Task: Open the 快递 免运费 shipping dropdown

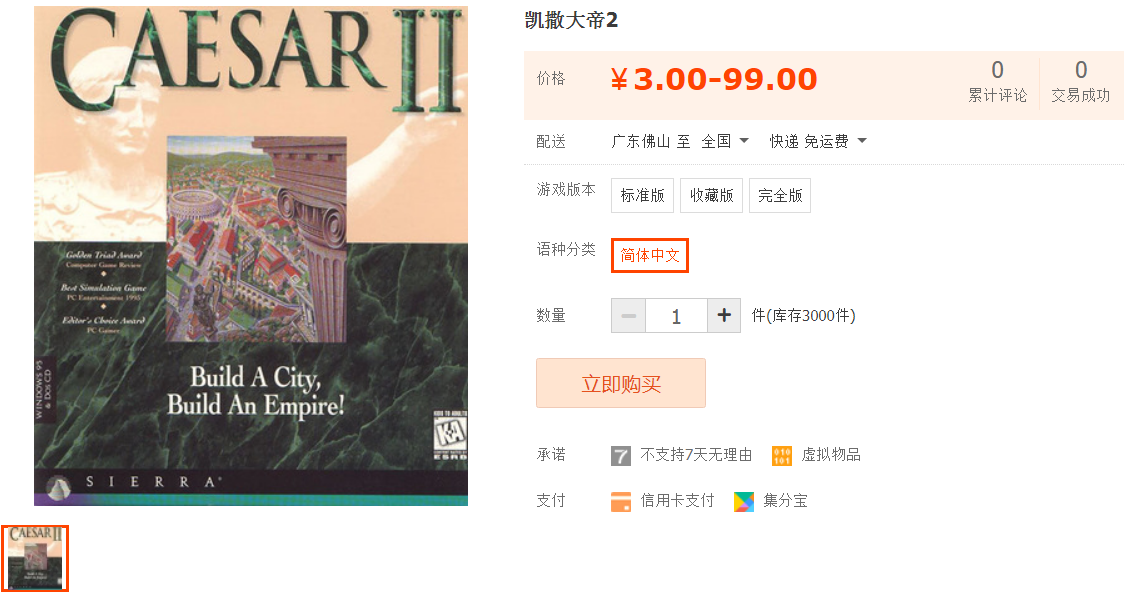Action: pyautogui.click(x=818, y=141)
